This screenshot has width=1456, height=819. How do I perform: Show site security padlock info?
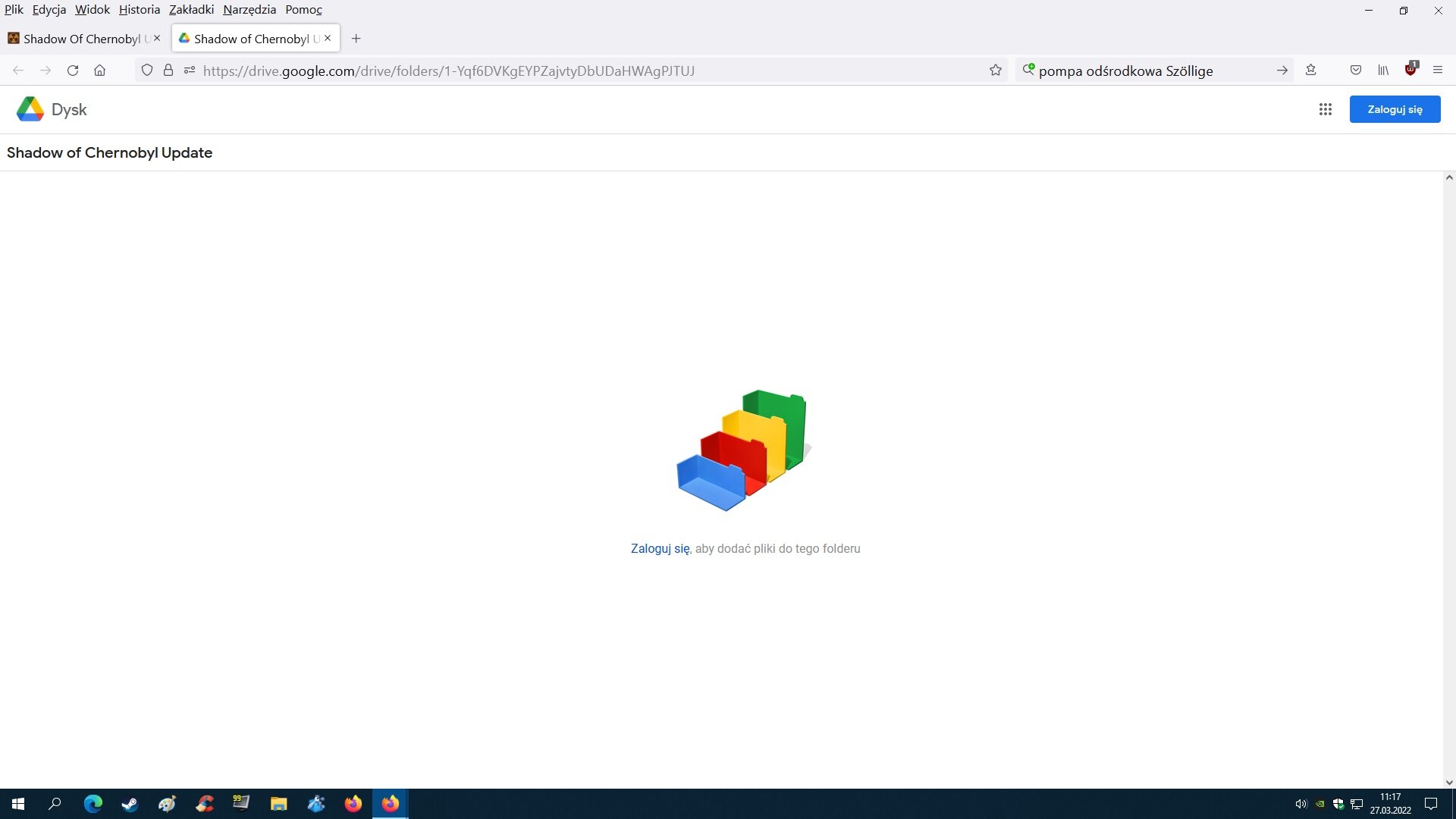click(x=168, y=71)
